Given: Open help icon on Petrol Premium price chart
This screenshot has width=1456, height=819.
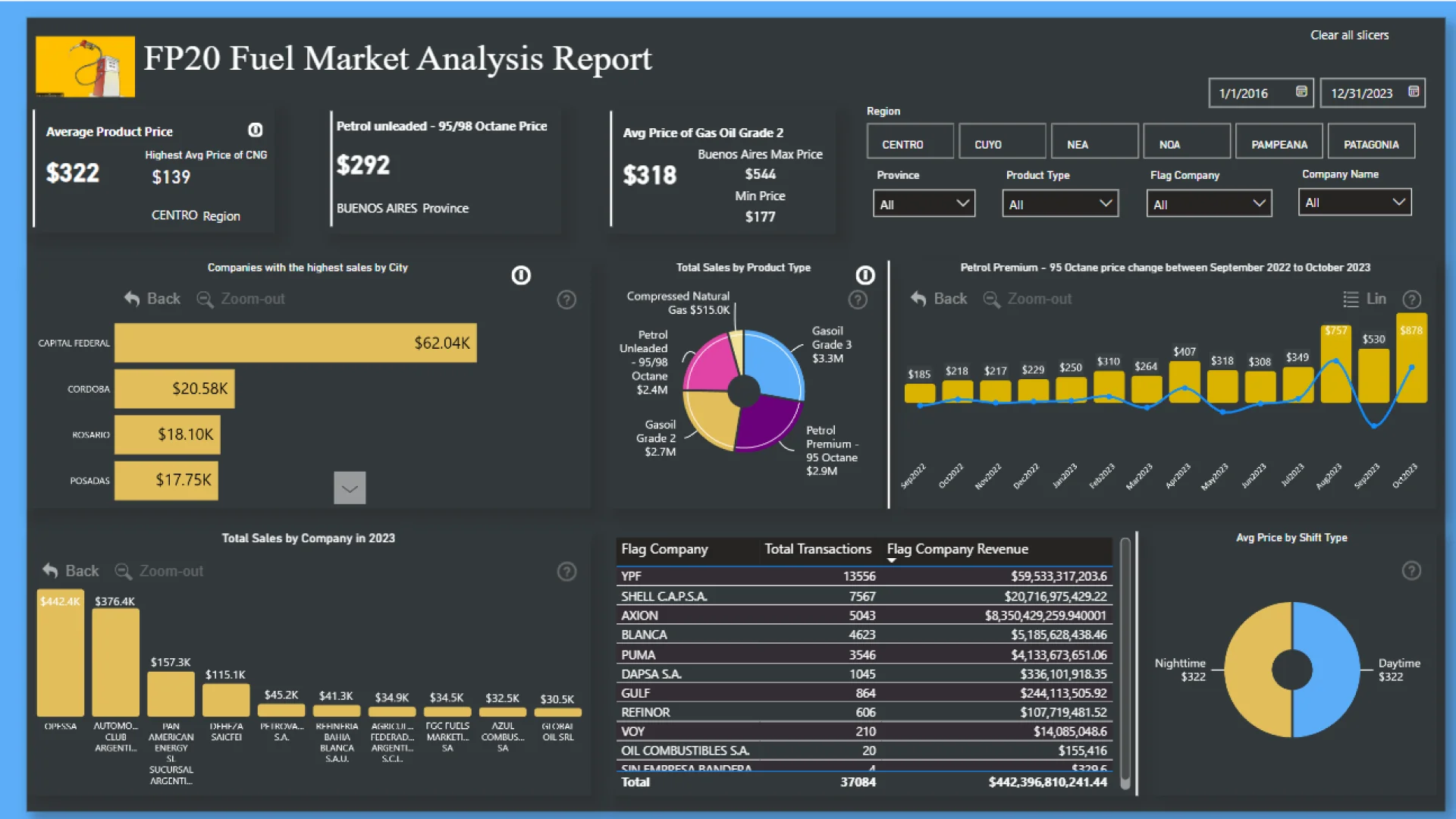Looking at the screenshot, I should (1411, 300).
